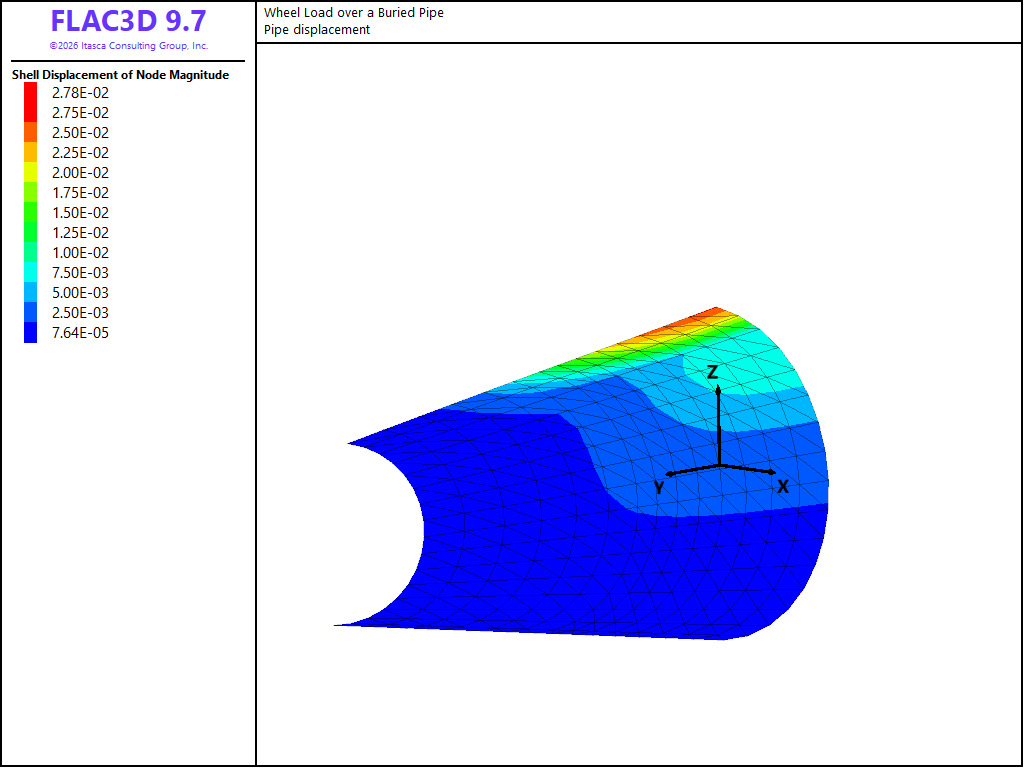Click the orange 2.50E-02 legend swatch
Viewport: 1024px width, 768px height.
[31, 133]
